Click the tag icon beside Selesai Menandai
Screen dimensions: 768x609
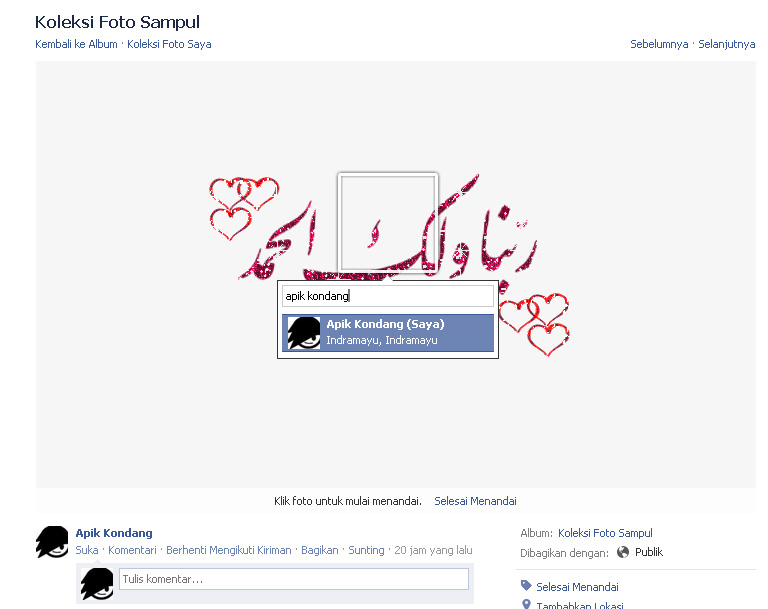tap(527, 585)
